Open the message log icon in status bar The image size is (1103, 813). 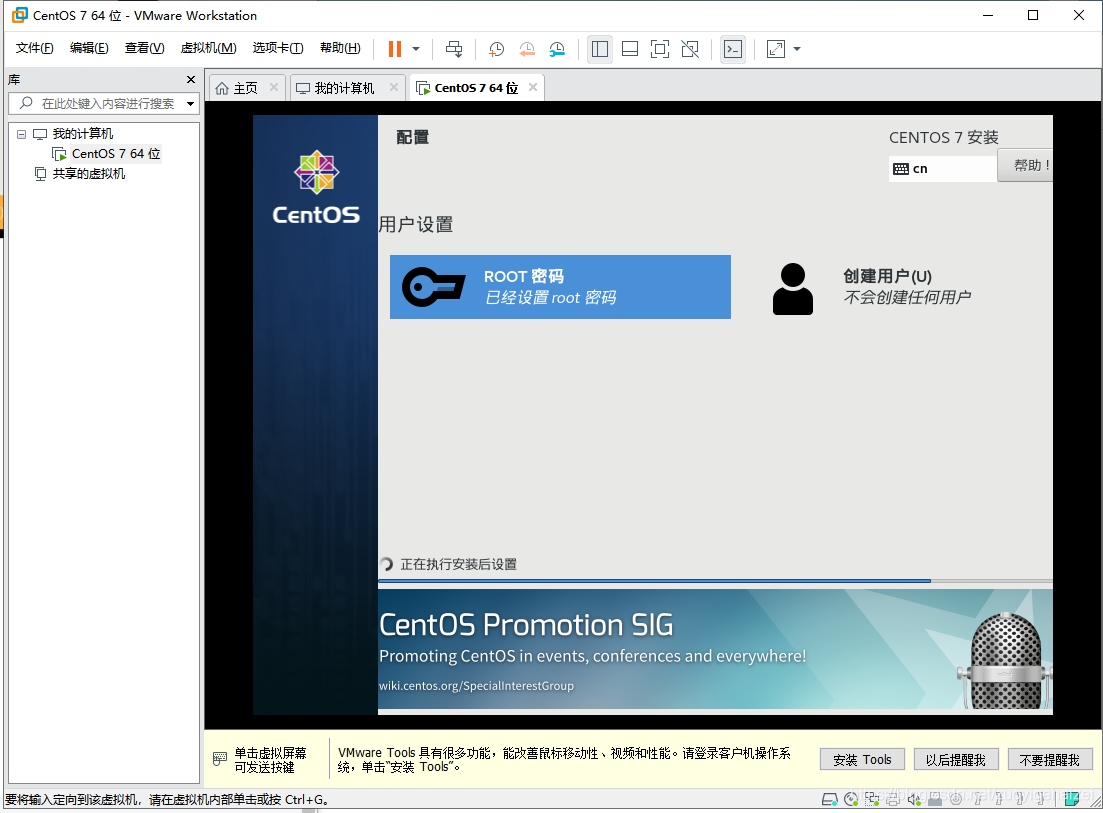click(1072, 799)
